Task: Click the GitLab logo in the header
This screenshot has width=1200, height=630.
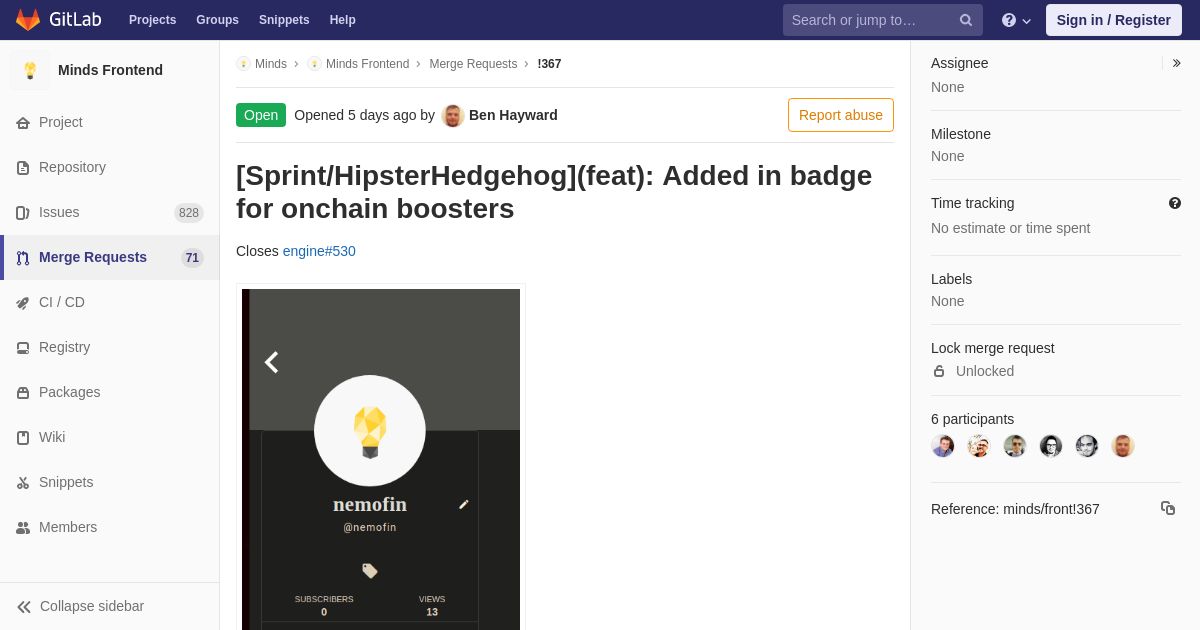Action: click(57, 20)
